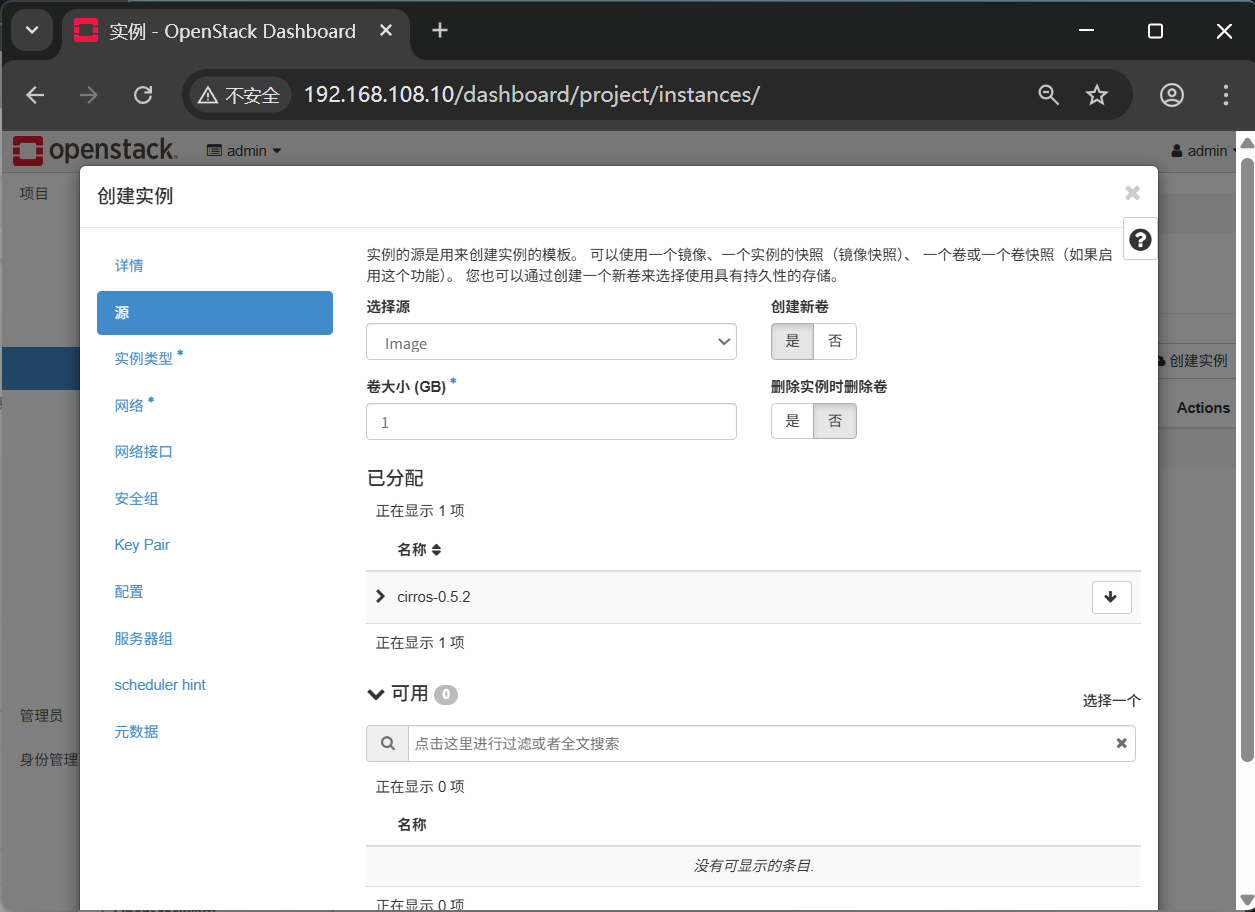This screenshot has height=912, width=1255.
Task: Click the cirros-0.5.2 image name
Action: (x=433, y=597)
